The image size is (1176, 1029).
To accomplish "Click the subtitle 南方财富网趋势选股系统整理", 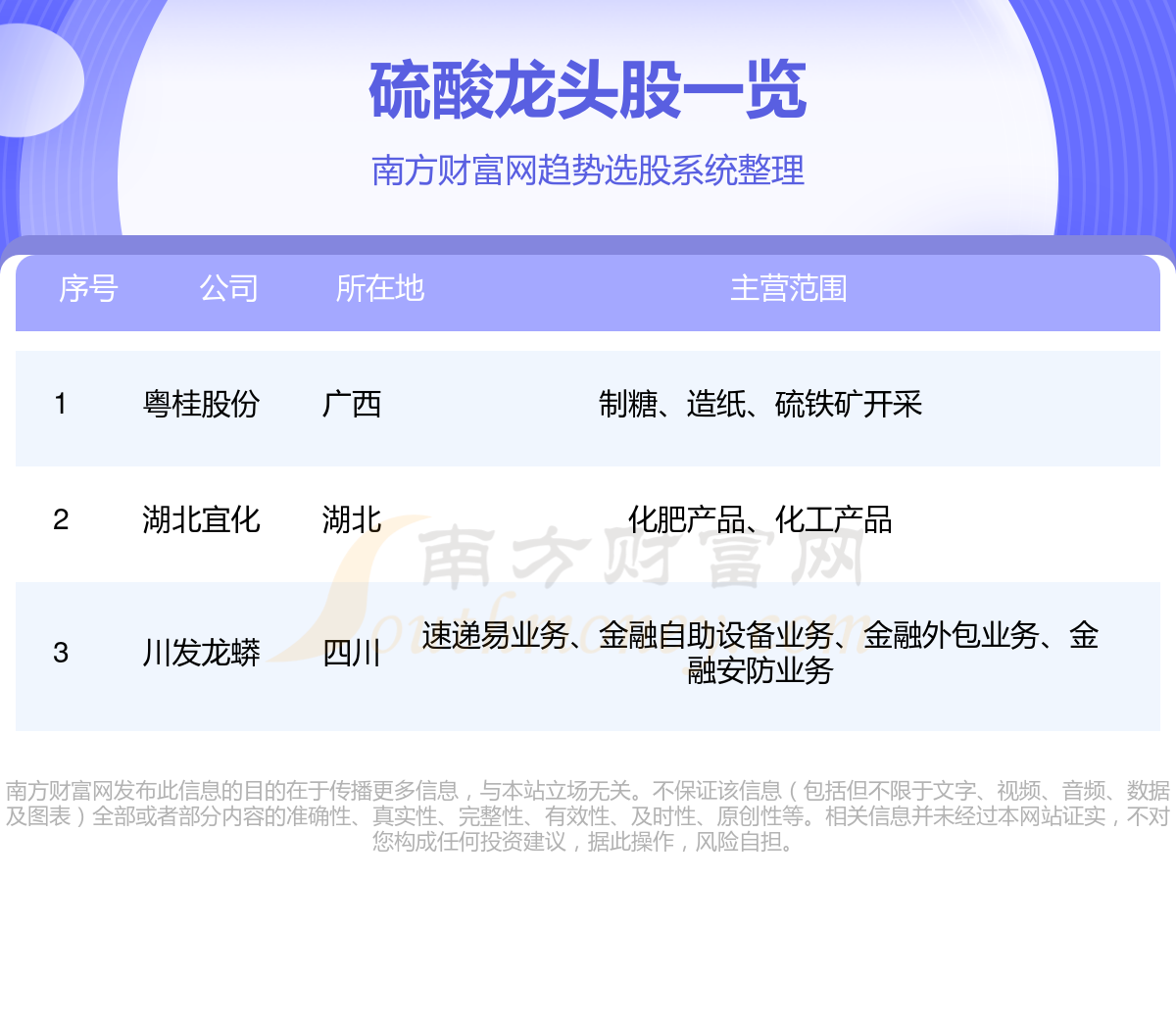I will point(588,171).
